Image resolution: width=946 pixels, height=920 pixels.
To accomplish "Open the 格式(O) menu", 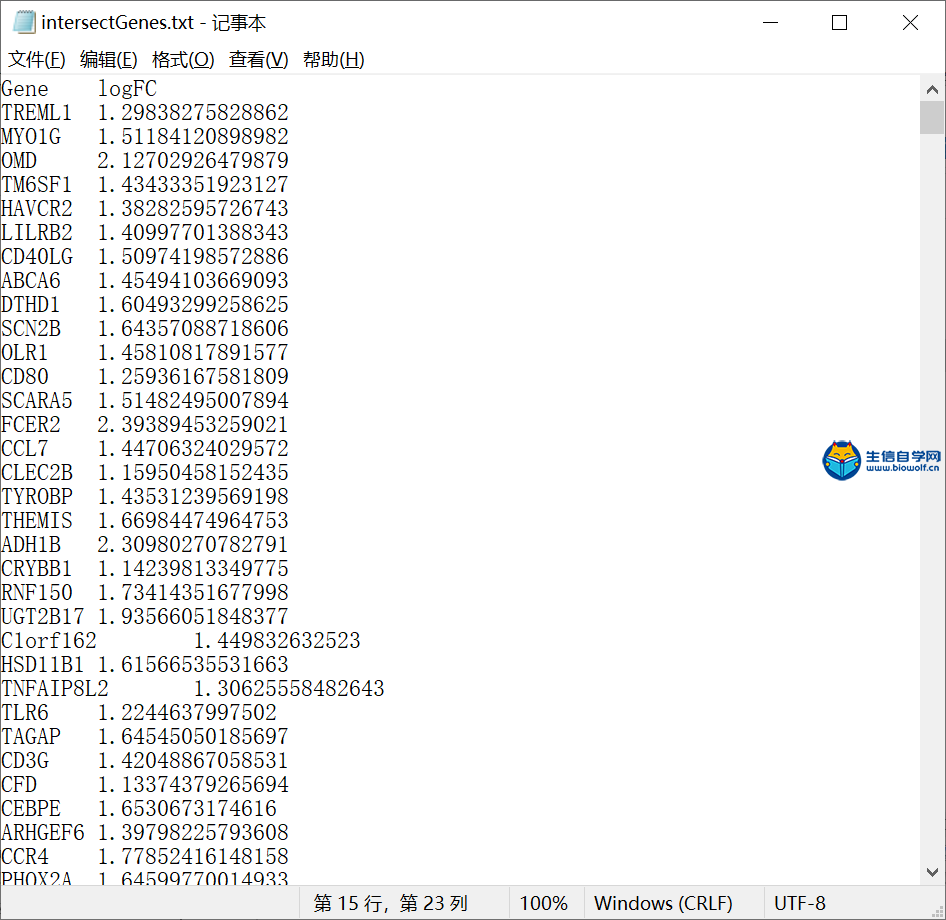I will pyautogui.click(x=183, y=60).
